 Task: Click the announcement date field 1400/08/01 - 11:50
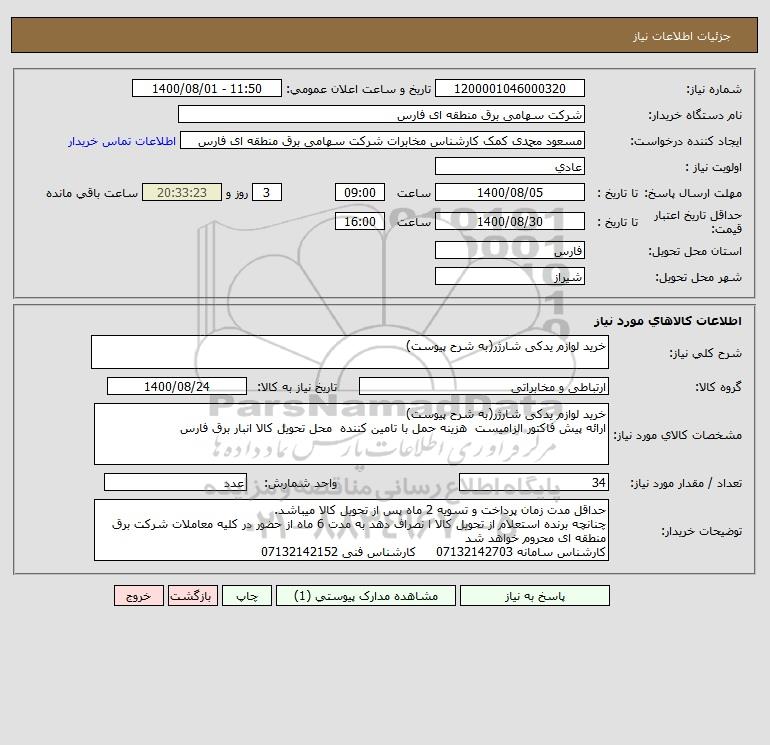pos(207,88)
